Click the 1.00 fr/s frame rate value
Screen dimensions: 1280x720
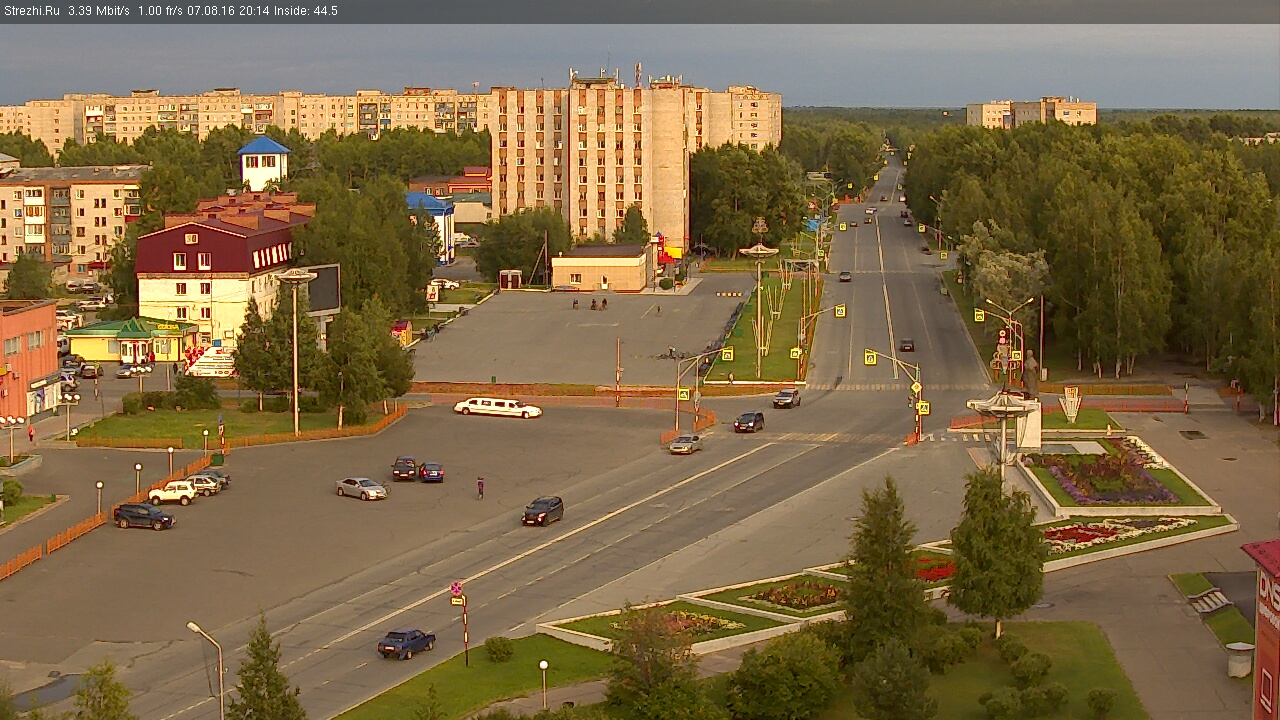click(x=161, y=11)
